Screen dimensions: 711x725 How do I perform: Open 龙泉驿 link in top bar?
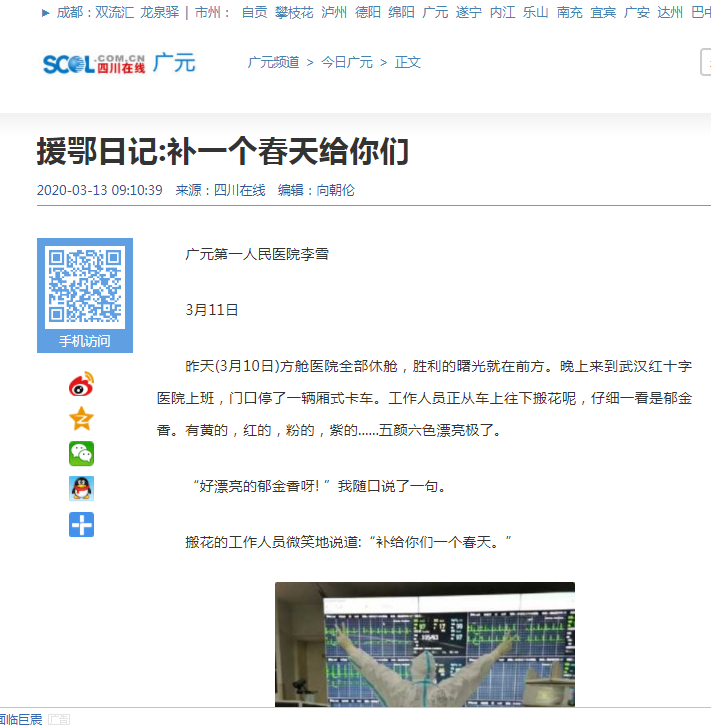tap(159, 13)
